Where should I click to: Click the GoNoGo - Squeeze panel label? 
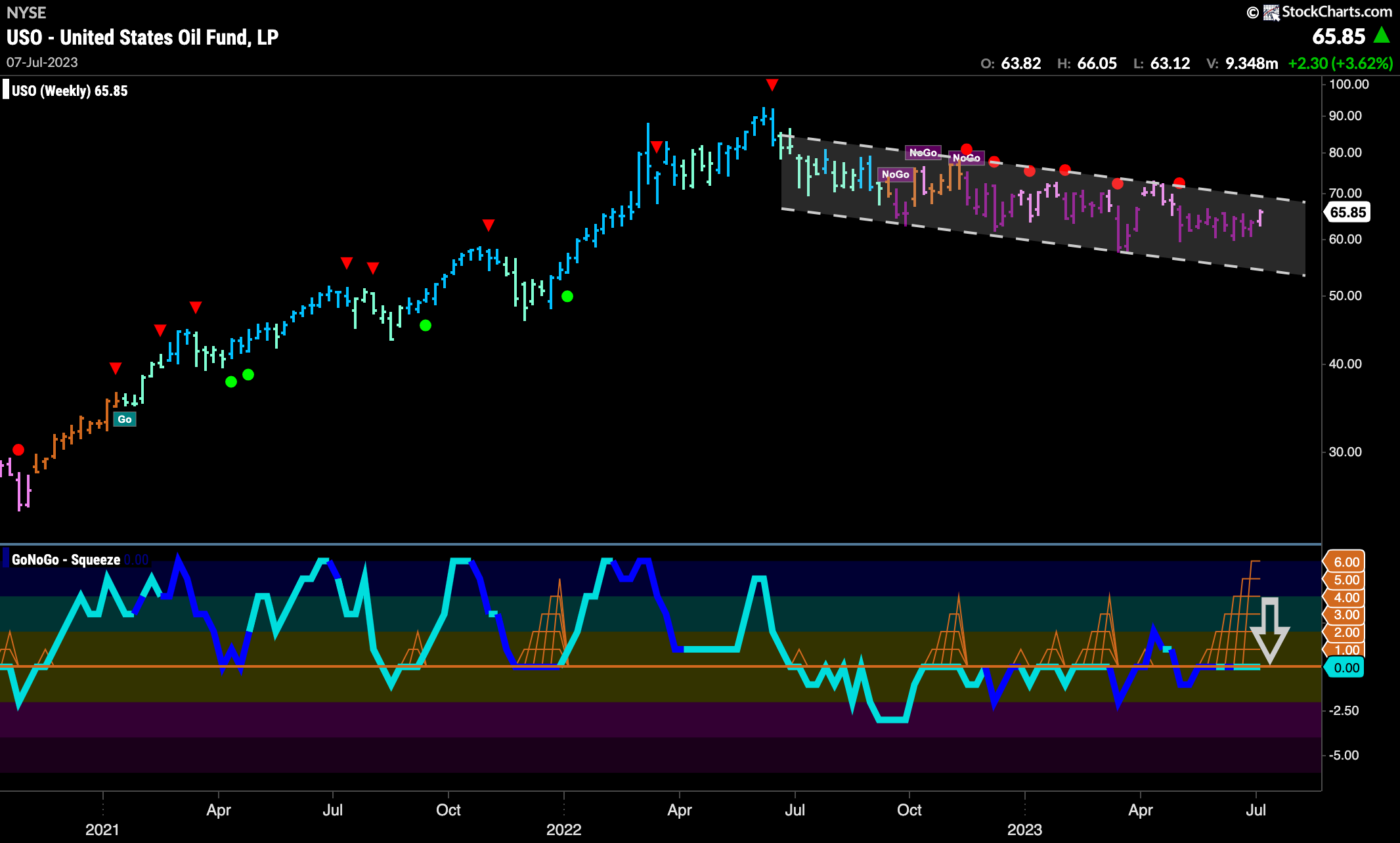coord(66,559)
